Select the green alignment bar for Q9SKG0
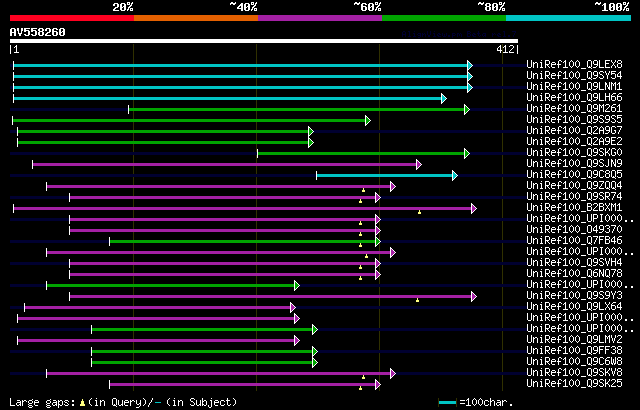This screenshot has height=410, width=640. [363, 153]
